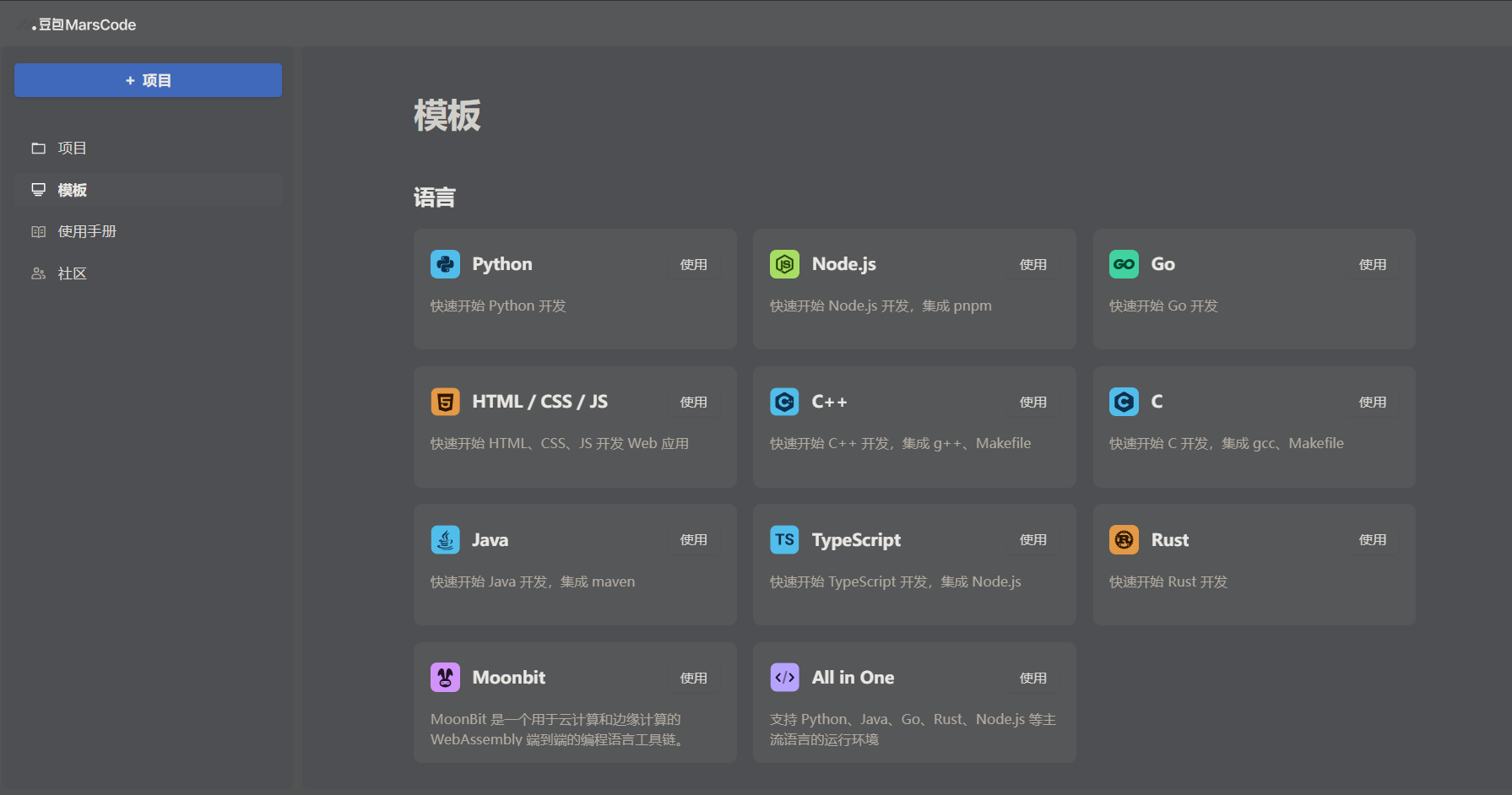Click the Java card title
Image resolution: width=1512 pixels, height=795 pixels.
(490, 539)
